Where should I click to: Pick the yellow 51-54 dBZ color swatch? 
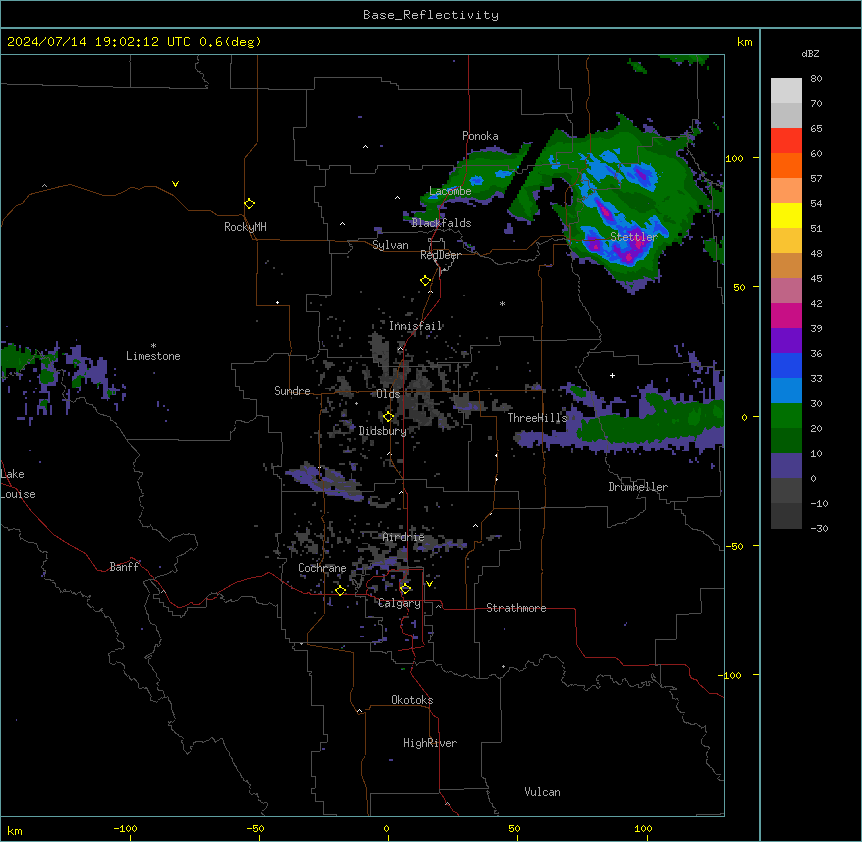click(x=786, y=215)
